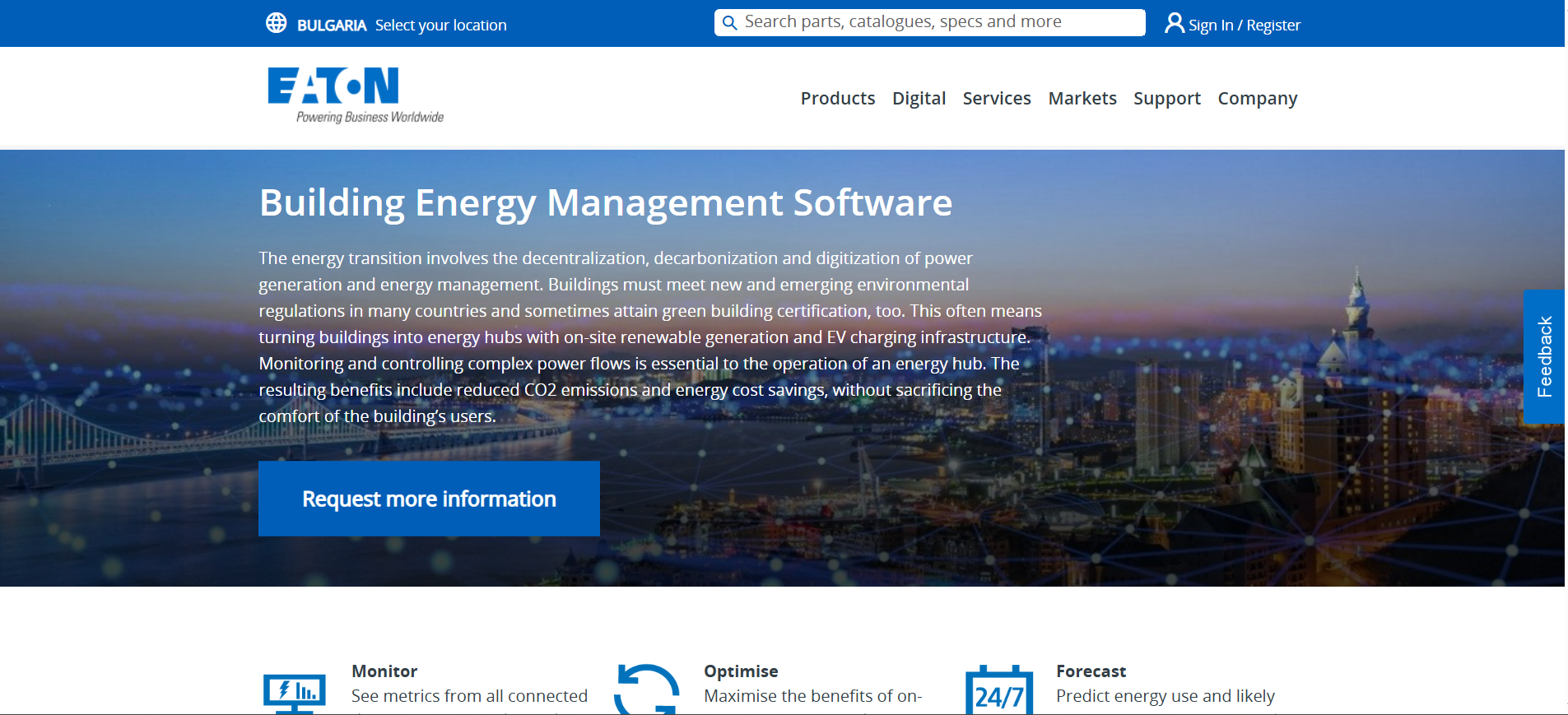Open the Feedback side tab

1544,356
